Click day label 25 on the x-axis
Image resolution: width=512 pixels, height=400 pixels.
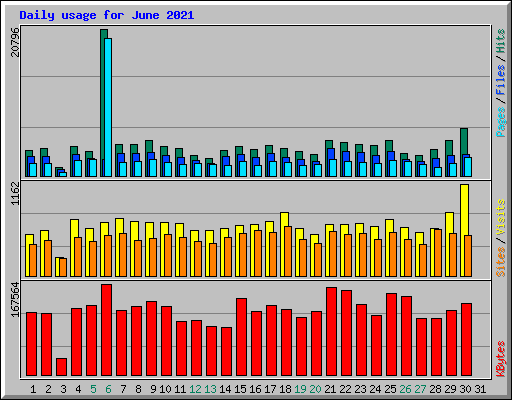390,389
